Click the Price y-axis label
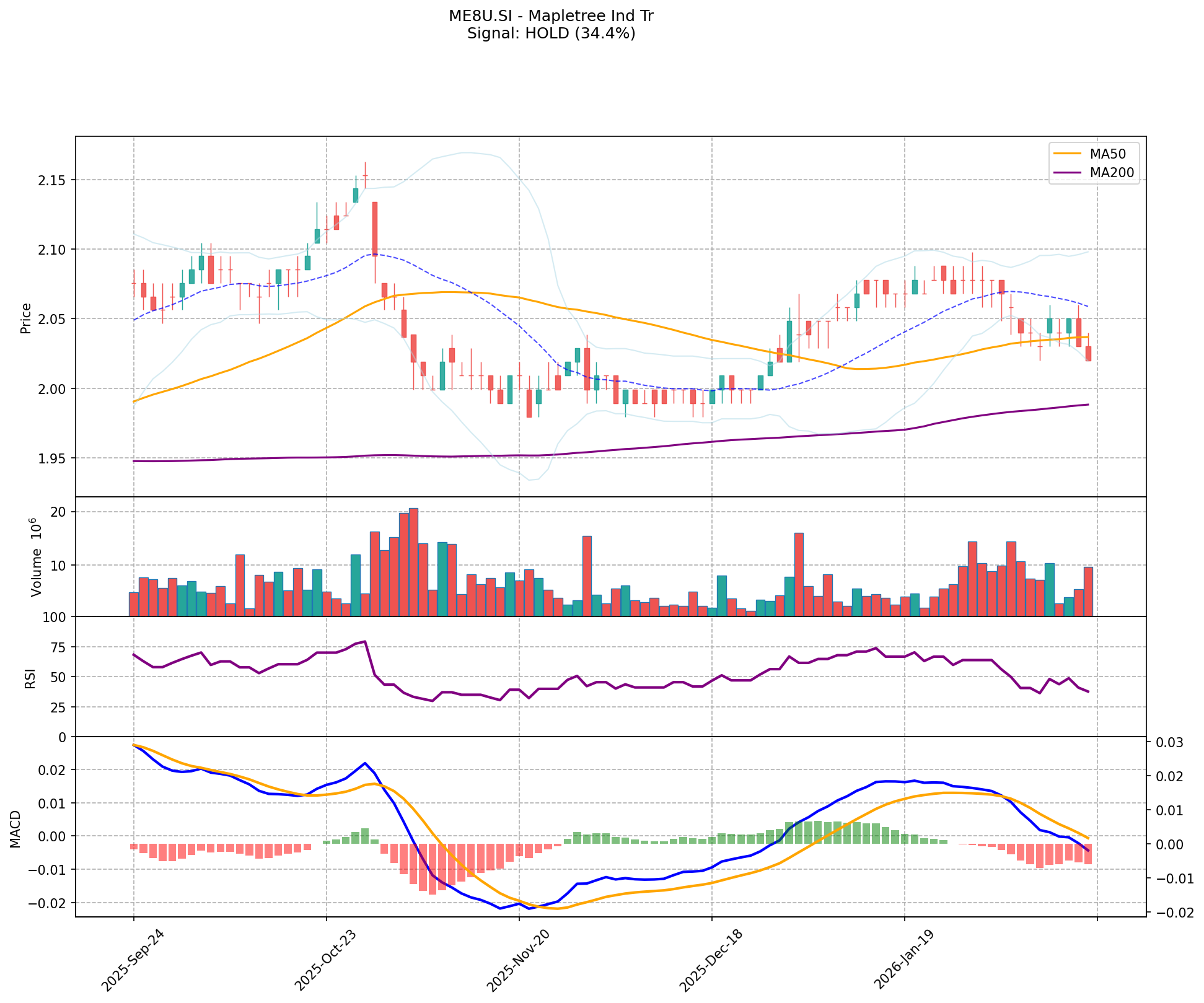Screen dimensions: 1204x1003 click(x=26, y=318)
